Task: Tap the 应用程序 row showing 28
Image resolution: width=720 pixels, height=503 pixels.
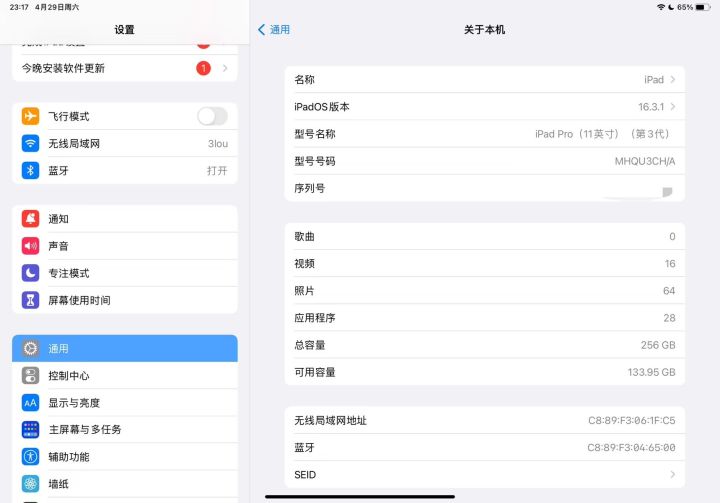Action: tap(485, 318)
